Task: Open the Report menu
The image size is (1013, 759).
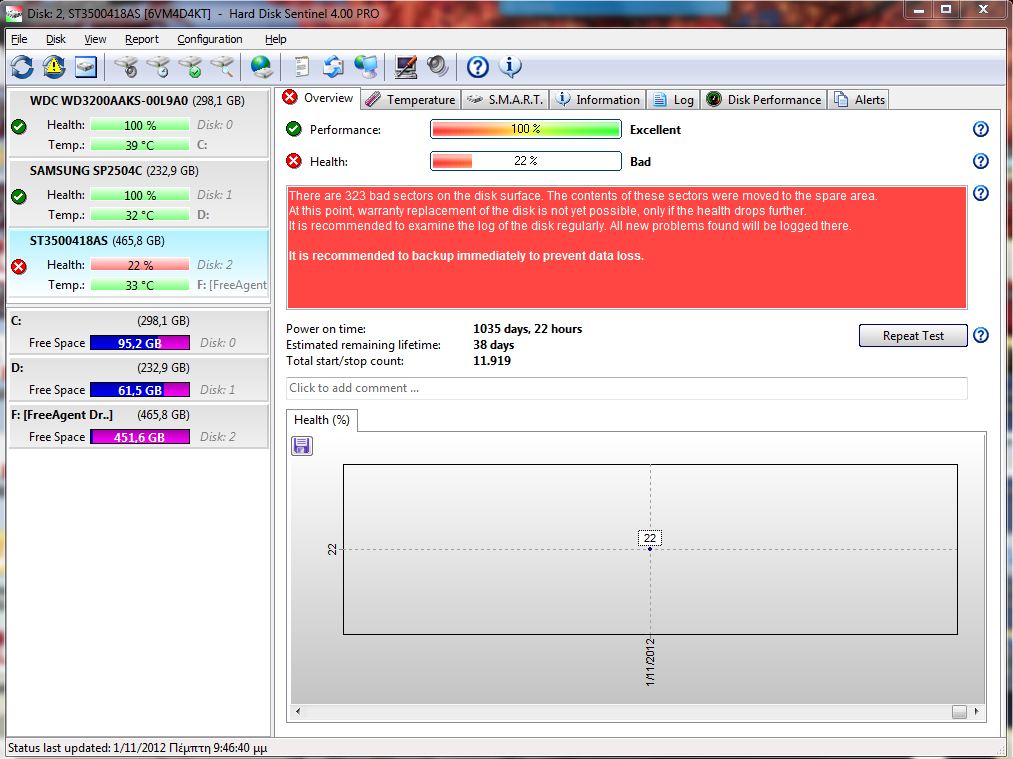Action: 141,39
